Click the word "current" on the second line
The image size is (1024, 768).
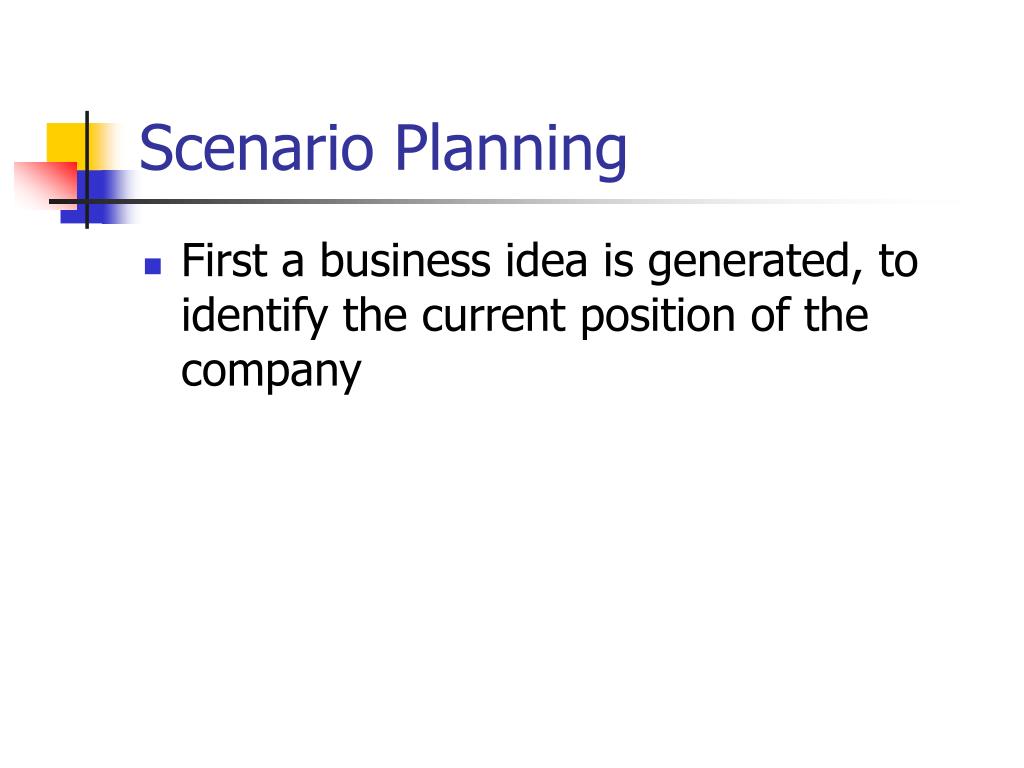pyautogui.click(x=493, y=317)
